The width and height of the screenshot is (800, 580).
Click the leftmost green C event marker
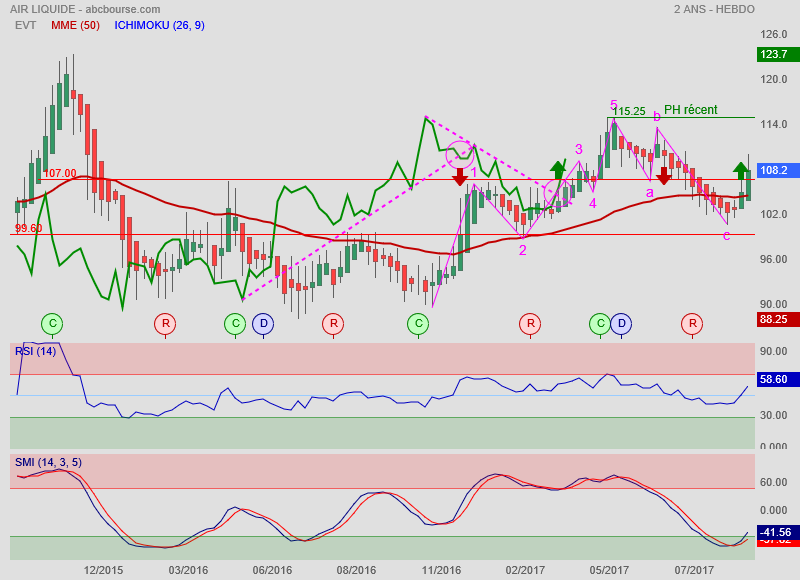52,323
